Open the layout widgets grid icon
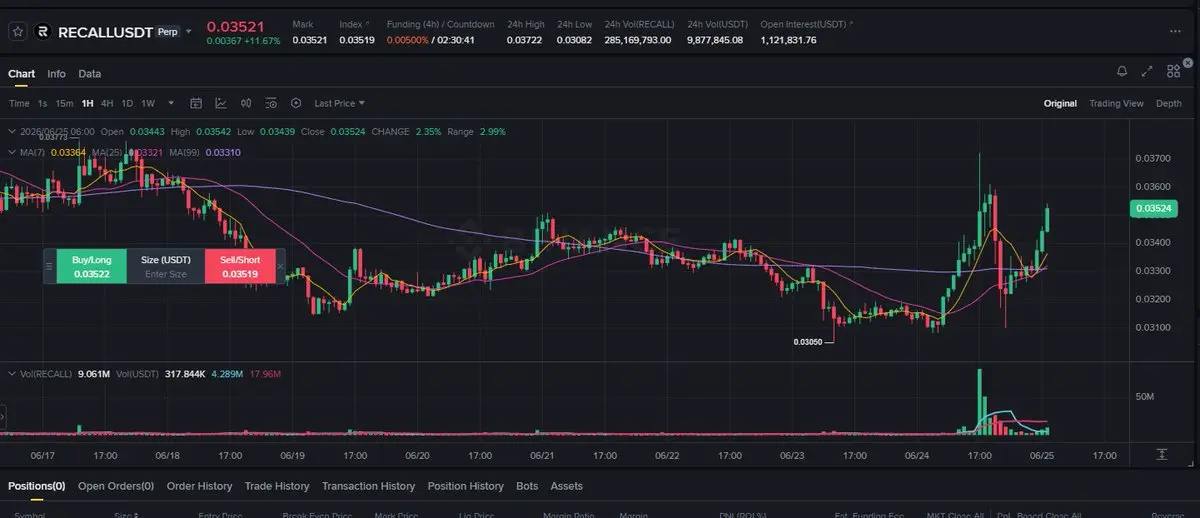This screenshot has width=1200, height=518. click(1173, 72)
